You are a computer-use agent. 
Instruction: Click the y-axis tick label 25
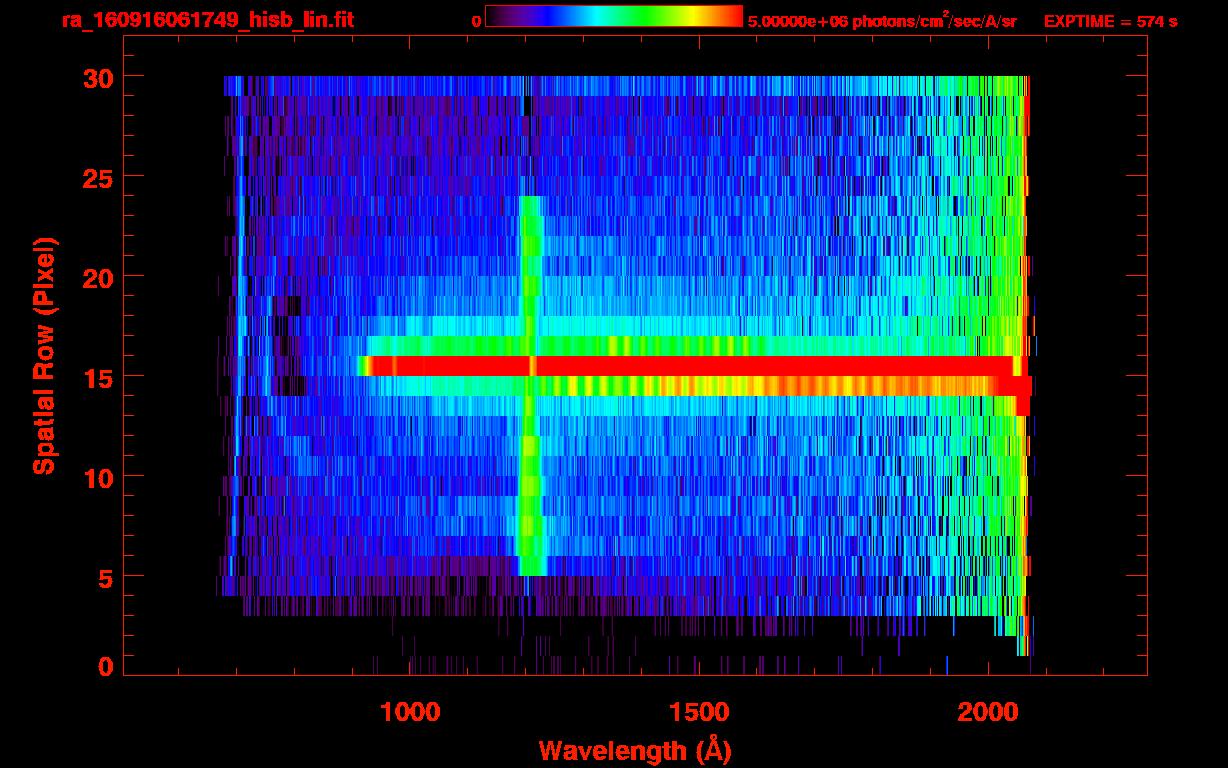pos(96,177)
